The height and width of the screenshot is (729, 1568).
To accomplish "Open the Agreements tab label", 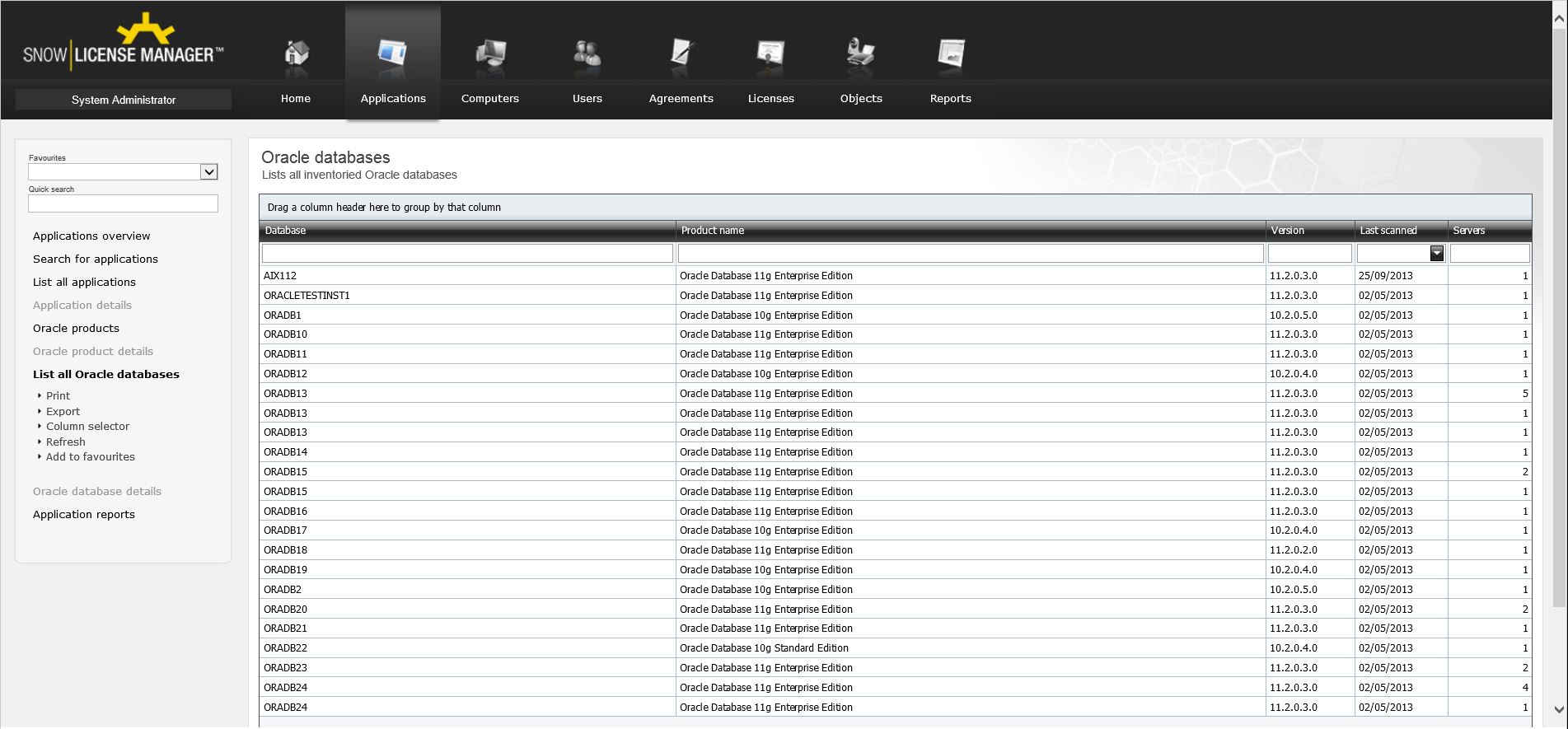I will coord(681,99).
